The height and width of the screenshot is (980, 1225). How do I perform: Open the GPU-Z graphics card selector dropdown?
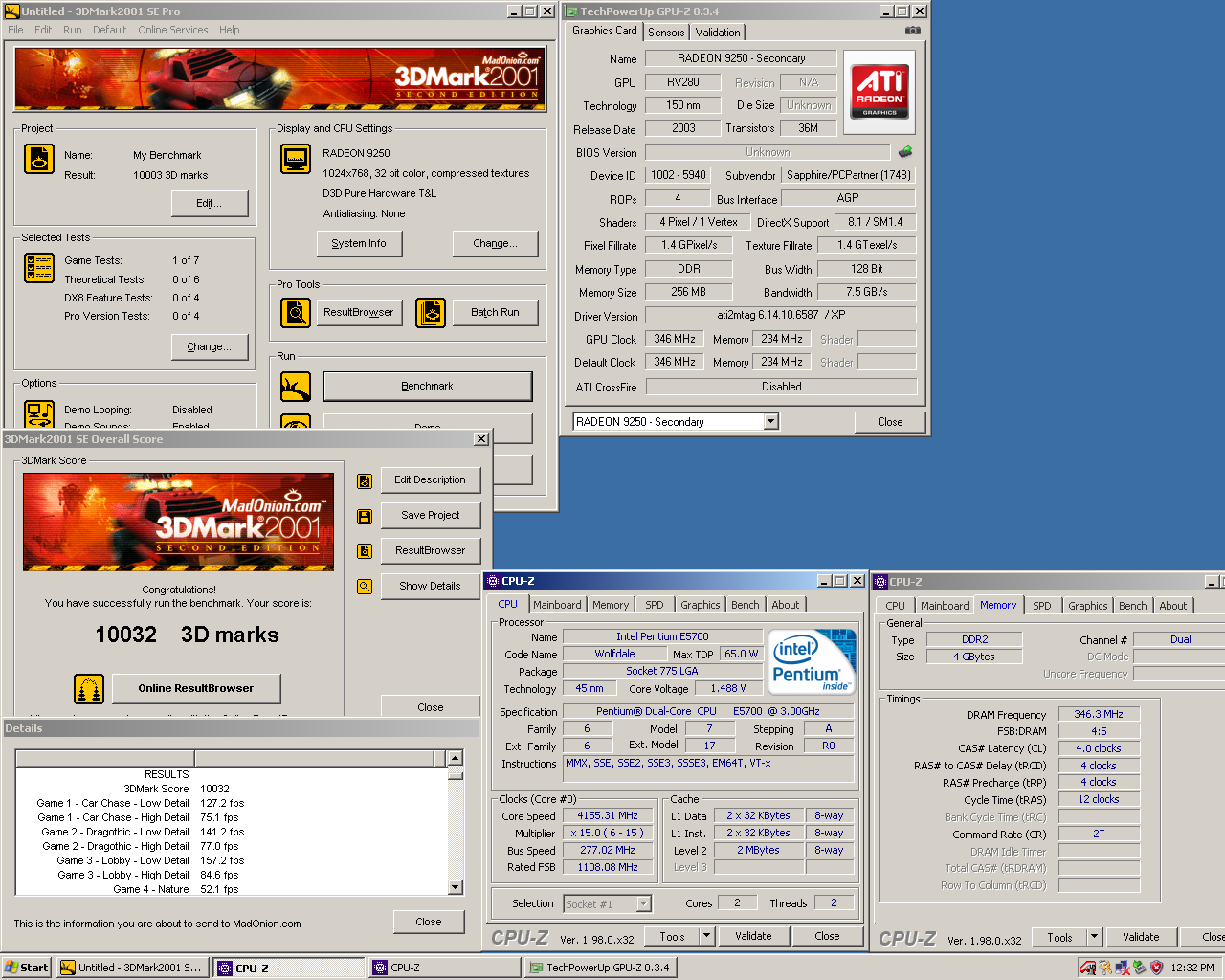(x=771, y=422)
